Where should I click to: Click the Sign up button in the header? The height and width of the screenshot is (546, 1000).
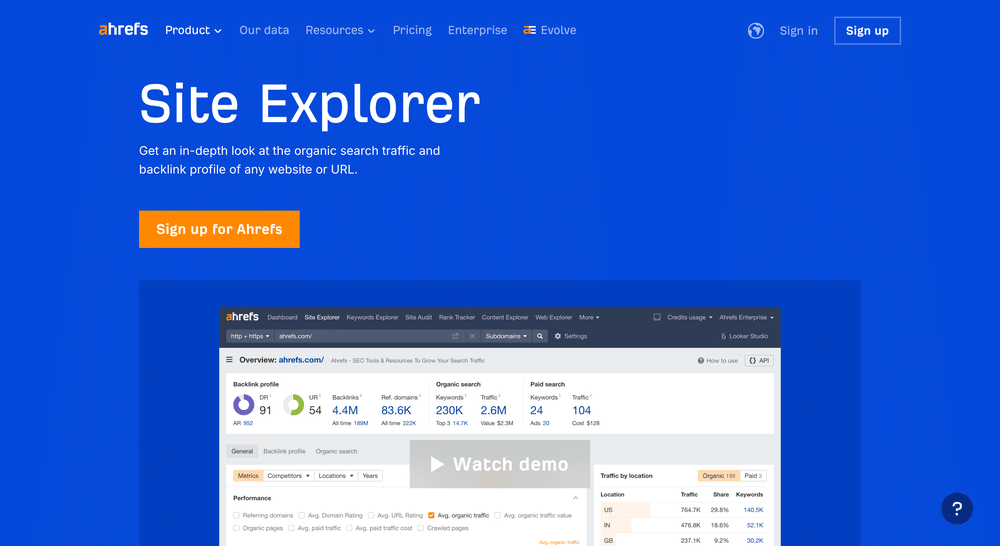tap(867, 31)
